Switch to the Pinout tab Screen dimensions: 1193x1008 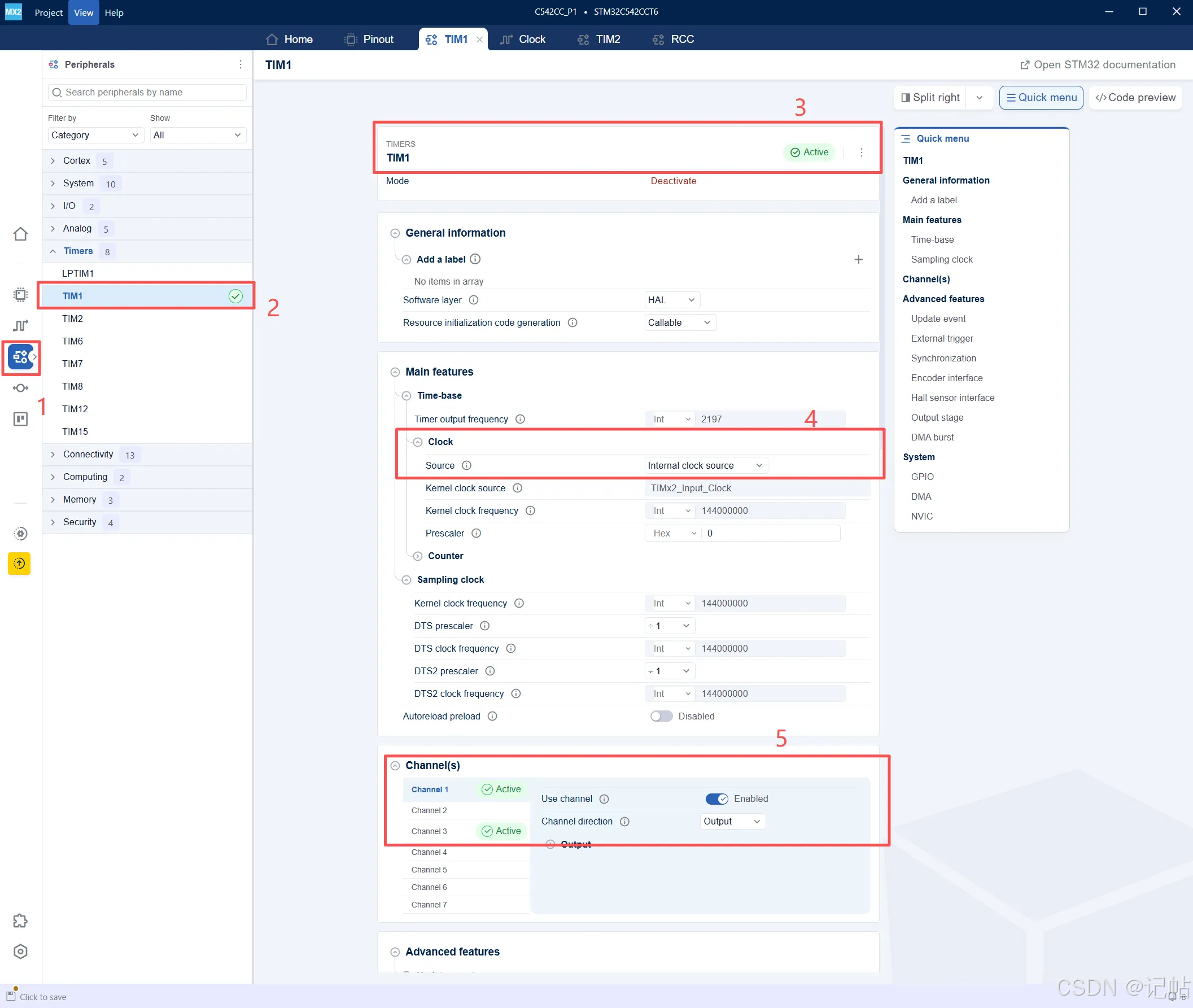pos(369,40)
